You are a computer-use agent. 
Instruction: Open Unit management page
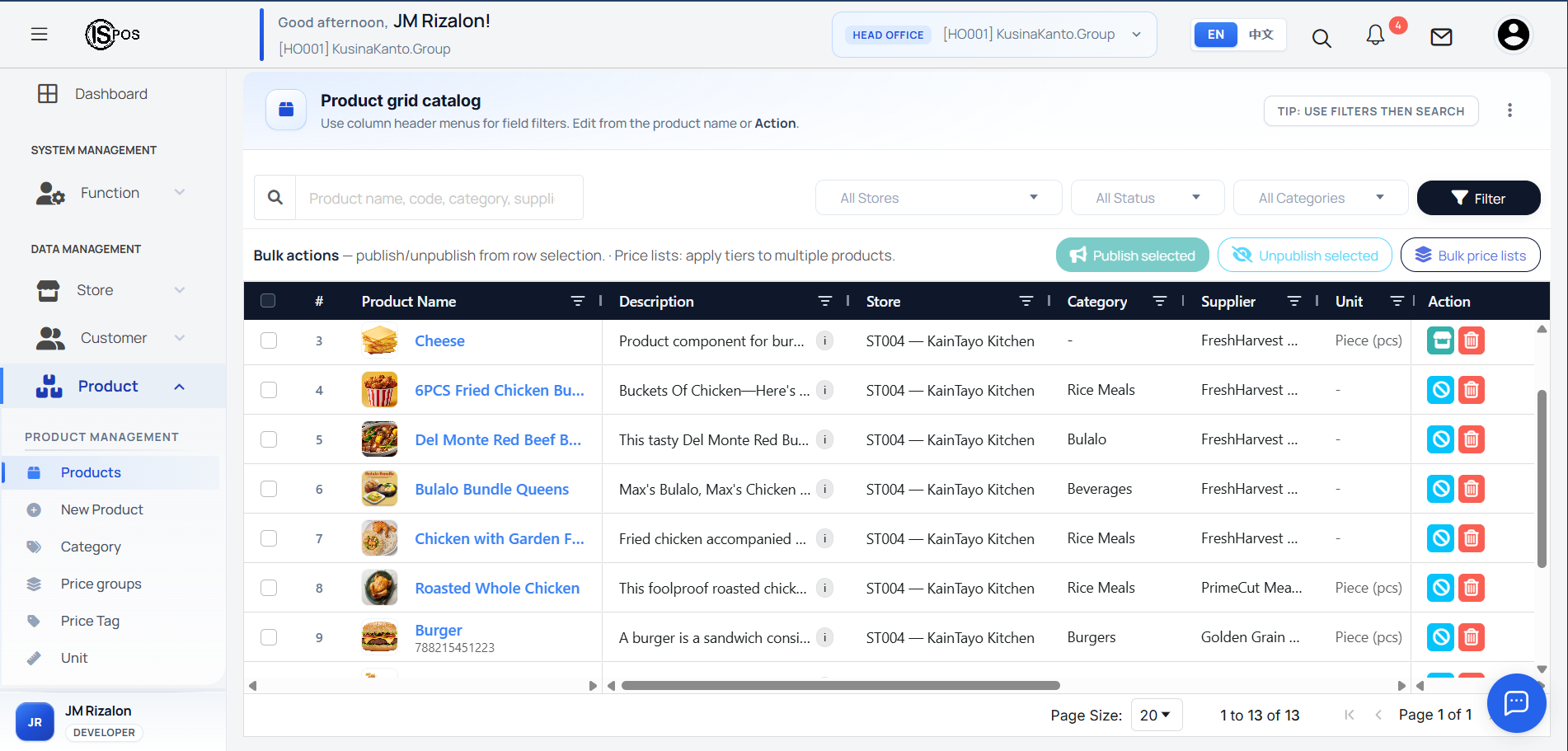tap(74, 658)
